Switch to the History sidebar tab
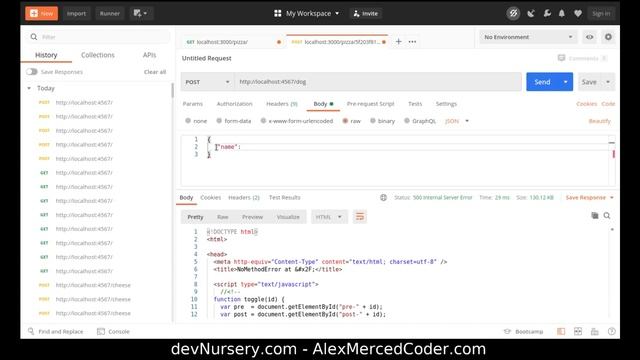Screen dimensions: 640x360 coord(46,55)
